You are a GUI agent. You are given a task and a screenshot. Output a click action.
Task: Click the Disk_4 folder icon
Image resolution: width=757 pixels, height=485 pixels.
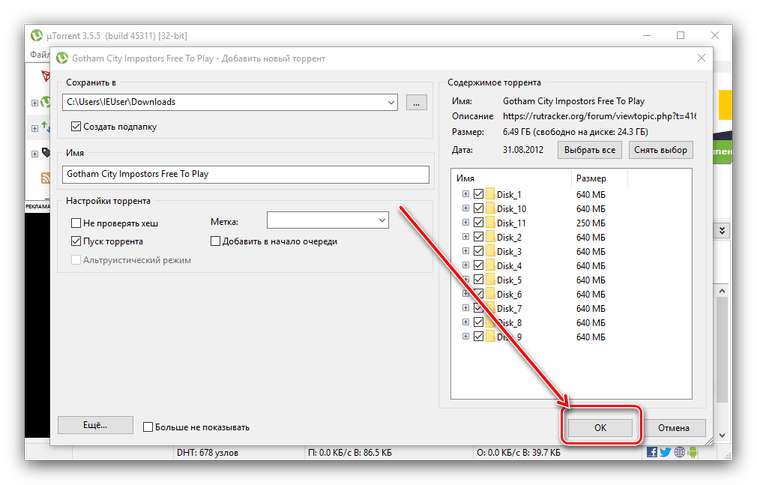coord(491,266)
